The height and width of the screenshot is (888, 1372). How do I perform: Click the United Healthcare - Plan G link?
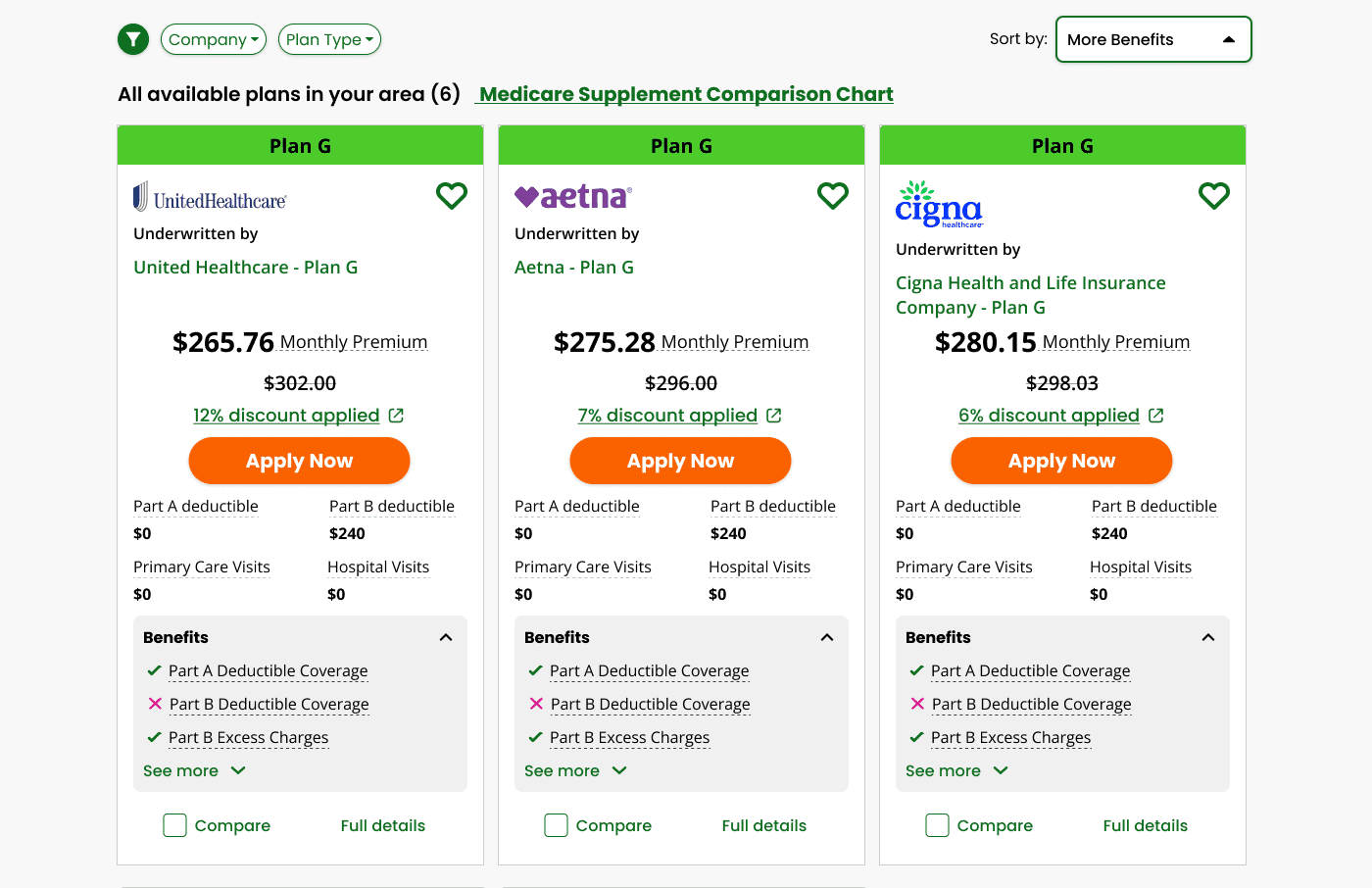pyautogui.click(x=246, y=268)
